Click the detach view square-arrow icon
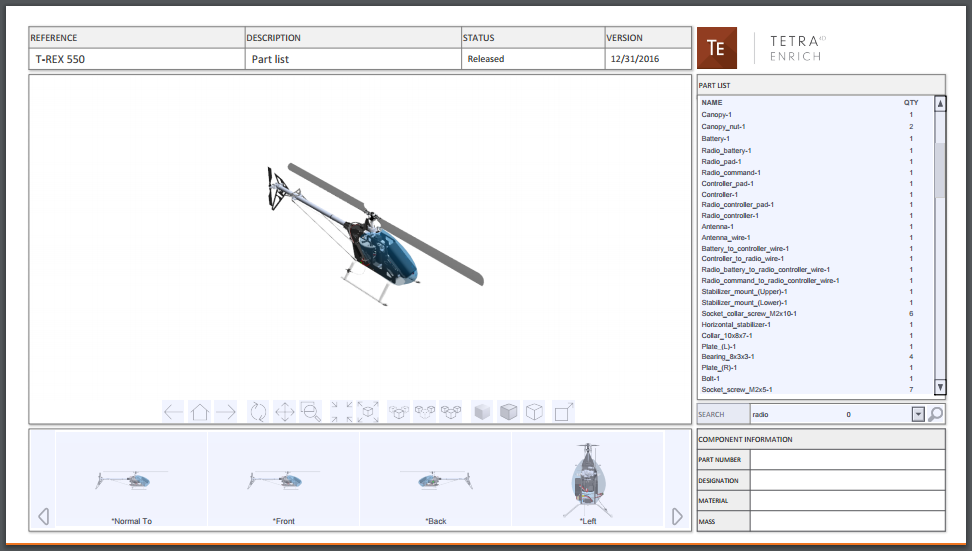972x551 pixels. (563, 412)
